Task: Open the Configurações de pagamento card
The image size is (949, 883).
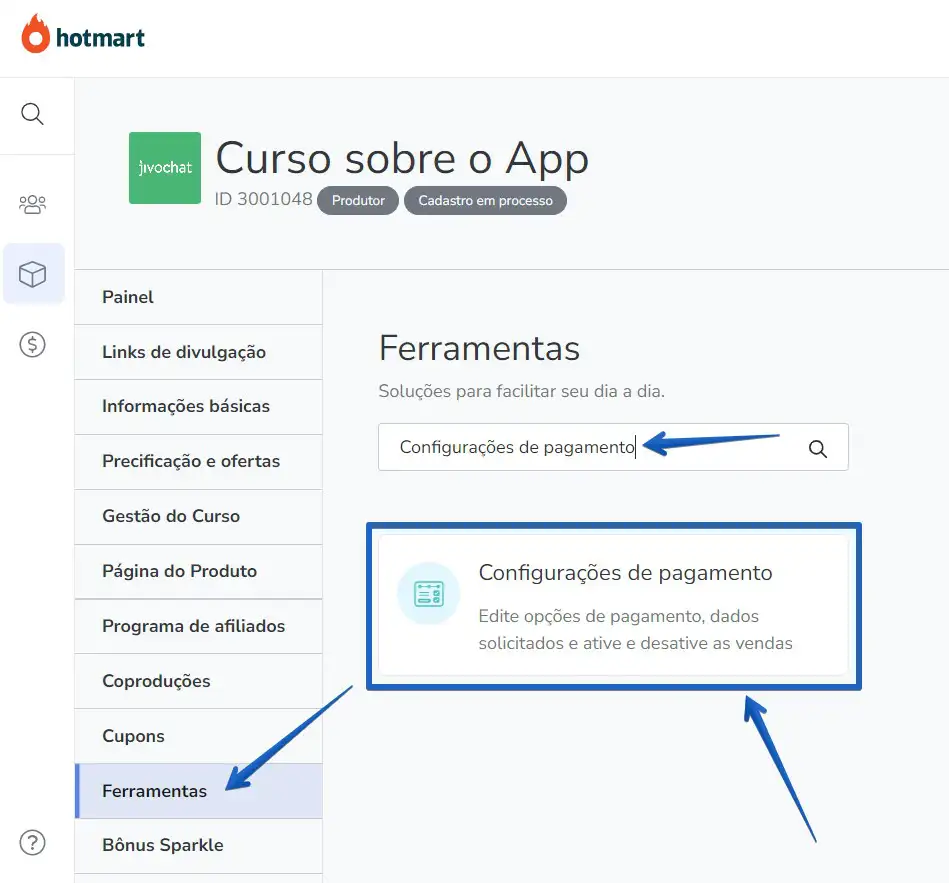Action: click(x=613, y=605)
